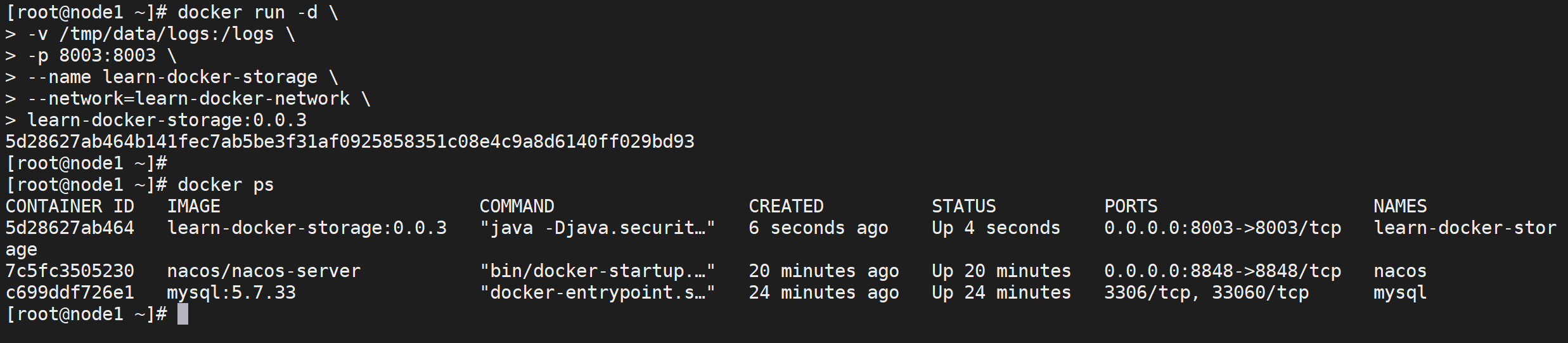Screen dimensions: 1568x343
Task: Click the long container hash output line
Action: click(x=350, y=142)
